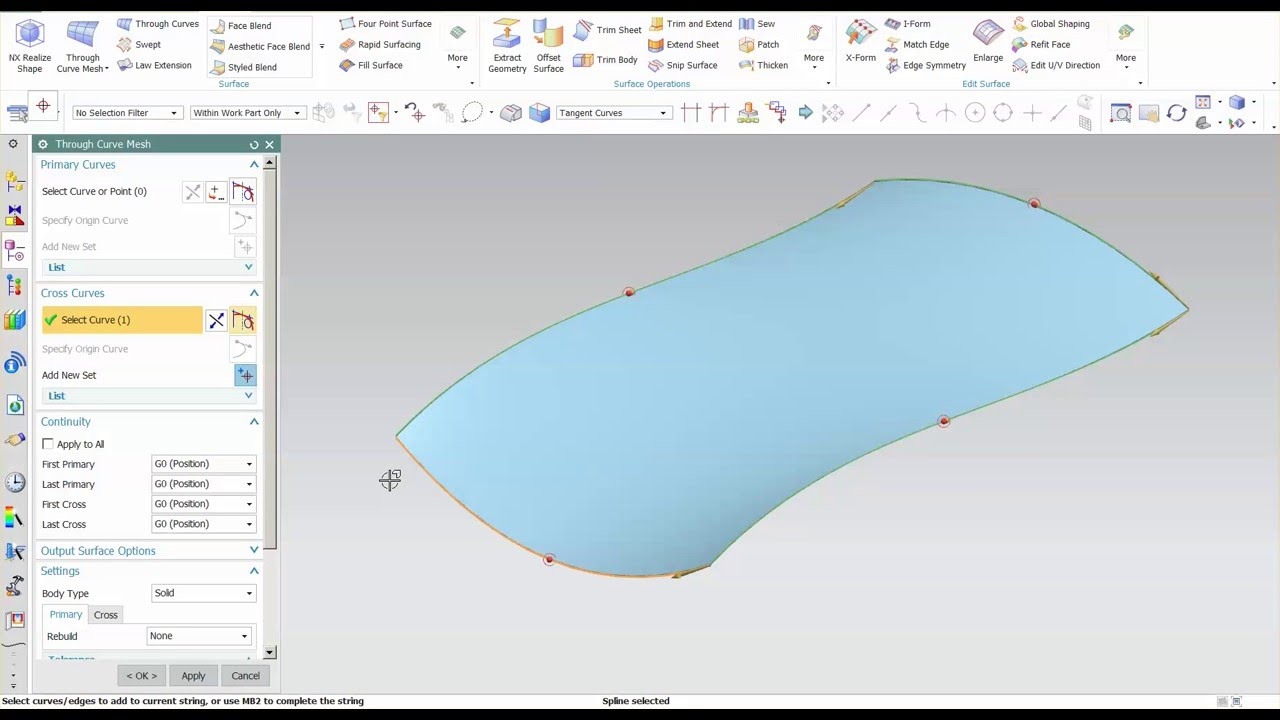Start the Rapid Surfacing tool
The width and height of the screenshot is (1280, 720).
pyautogui.click(x=379, y=45)
